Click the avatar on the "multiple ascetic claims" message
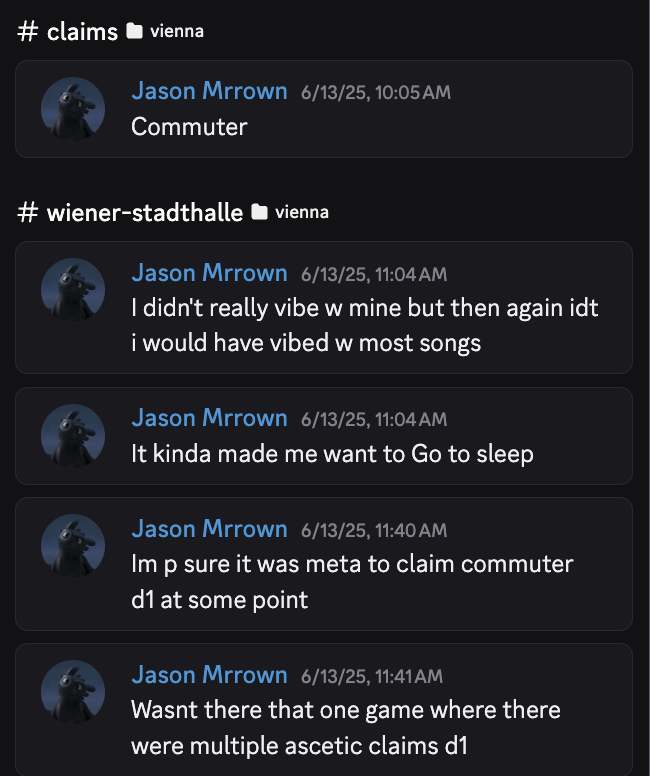650x776 pixels. click(x=73, y=693)
